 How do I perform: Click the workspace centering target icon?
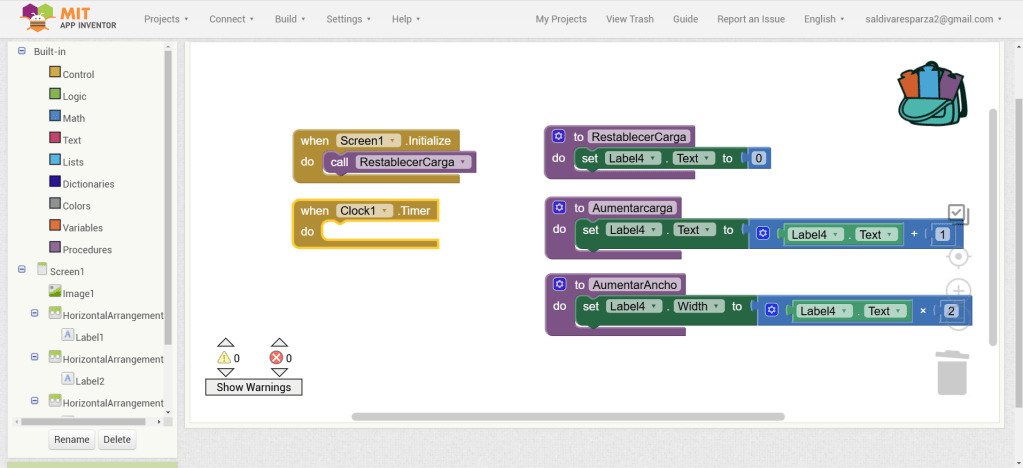point(958,257)
